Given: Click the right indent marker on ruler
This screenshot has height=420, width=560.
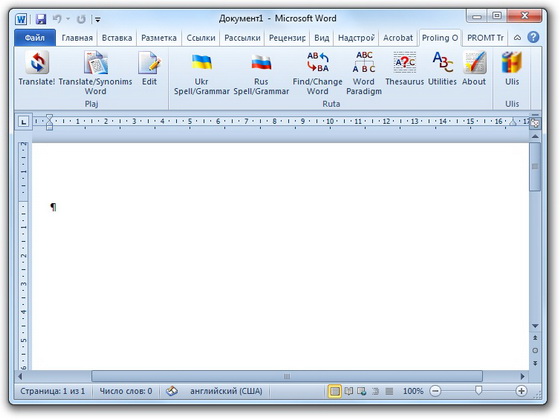Looking at the screenshot, I should (x=513, y=122).
